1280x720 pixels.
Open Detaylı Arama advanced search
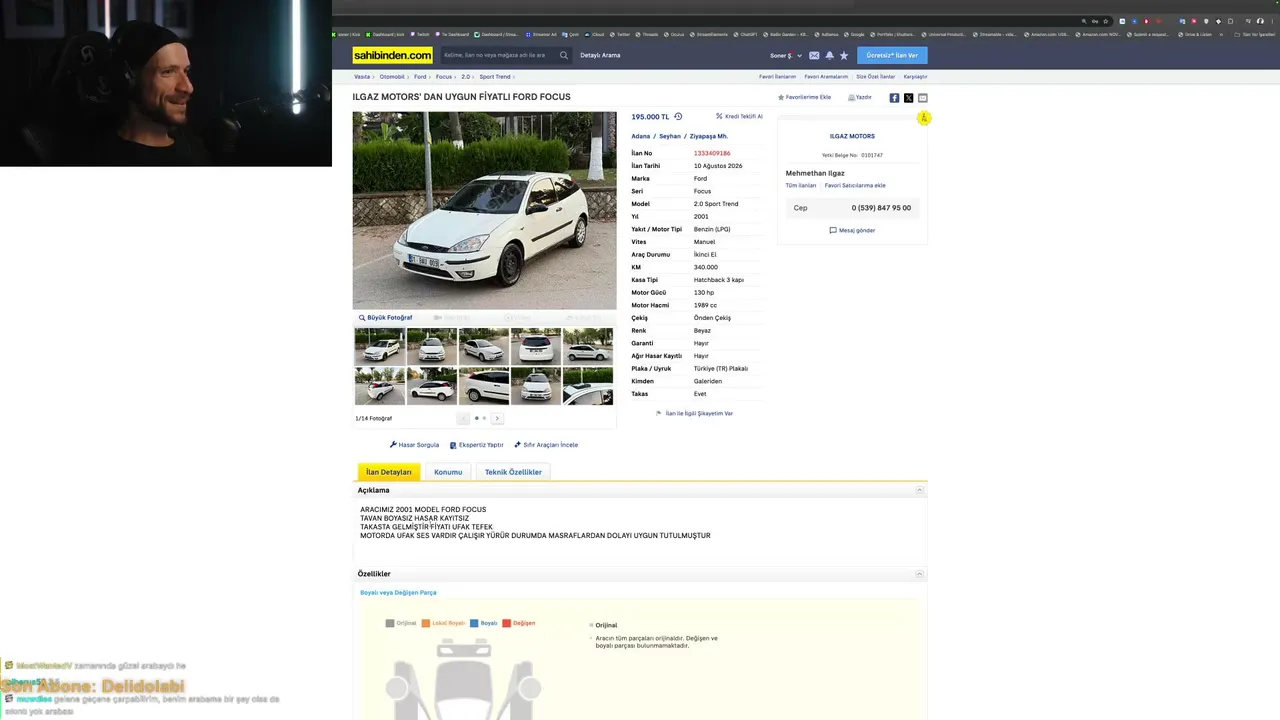tap(600, 56)
